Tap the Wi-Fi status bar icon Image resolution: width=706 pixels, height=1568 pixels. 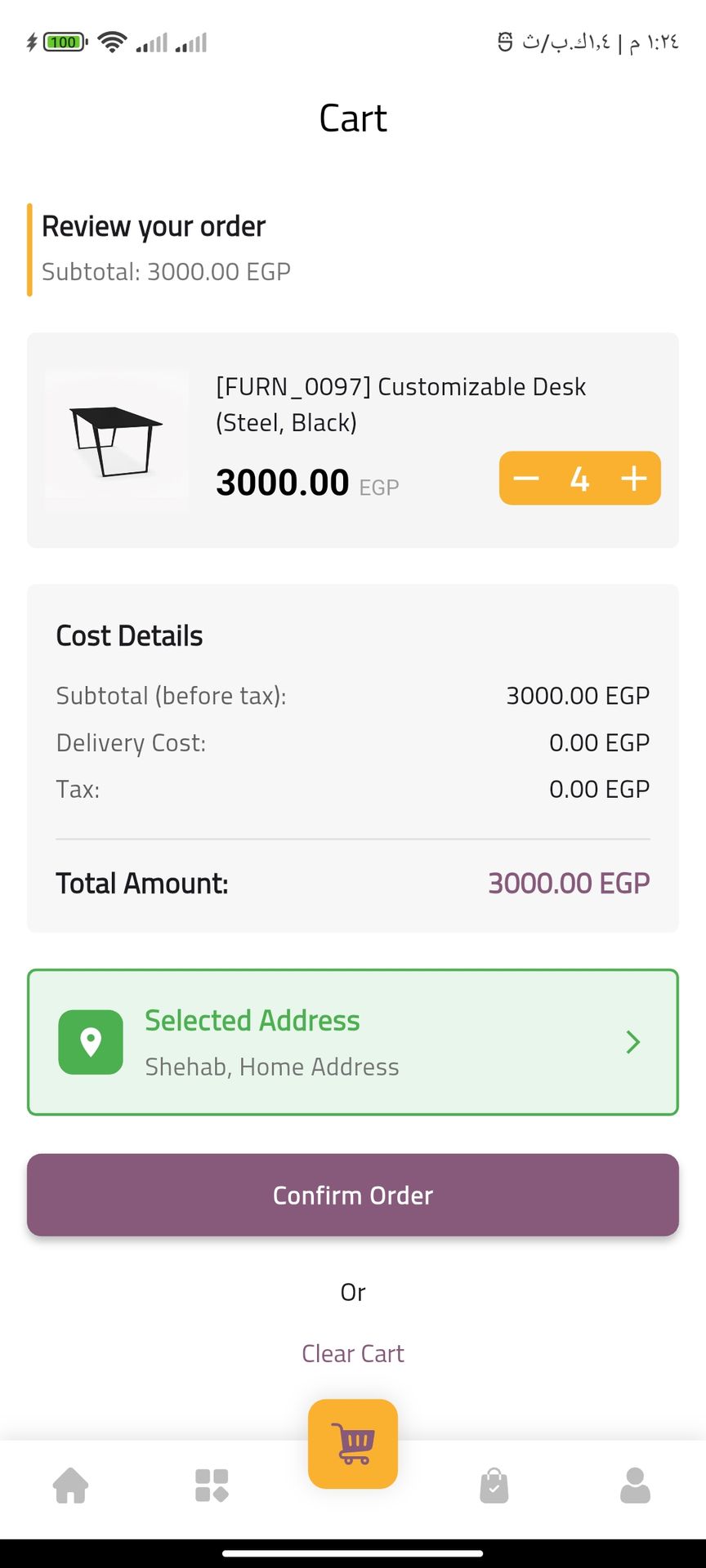(x=112, y=42)
